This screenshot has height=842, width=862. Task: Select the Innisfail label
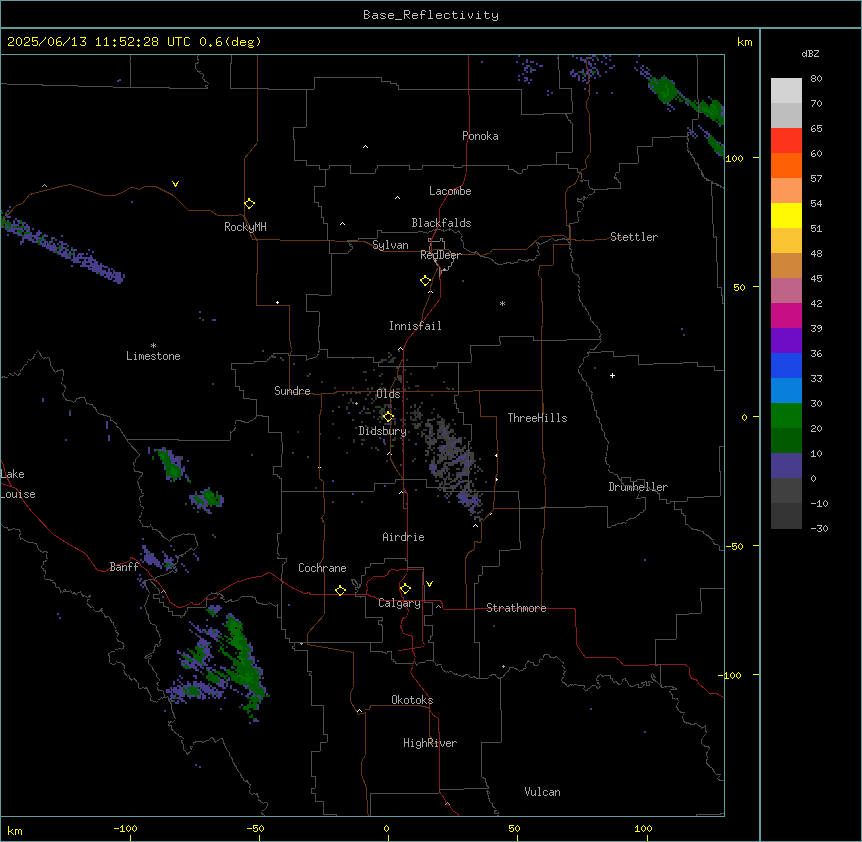point(415,326)
